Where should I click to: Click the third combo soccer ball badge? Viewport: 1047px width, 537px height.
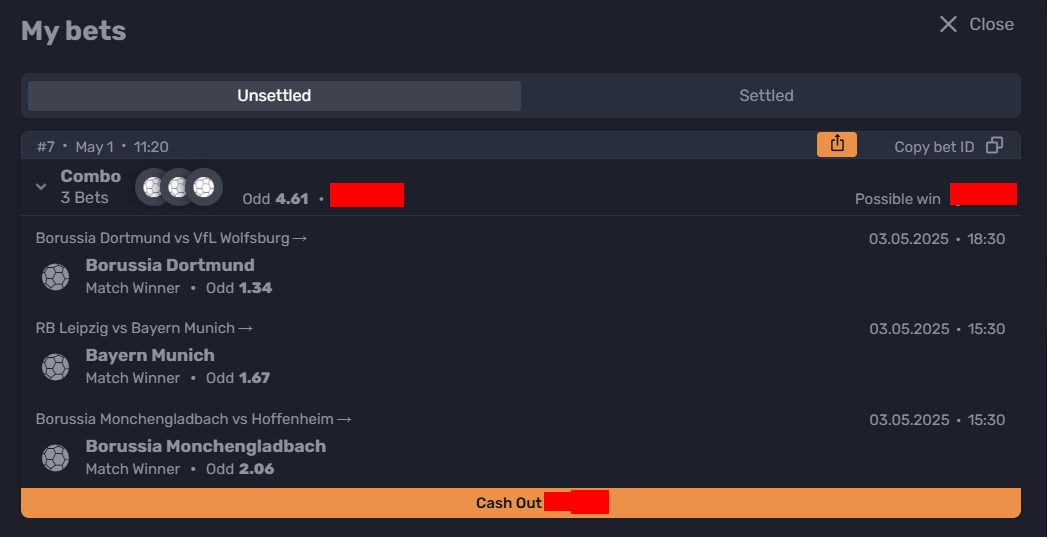[x=204, y=187]
